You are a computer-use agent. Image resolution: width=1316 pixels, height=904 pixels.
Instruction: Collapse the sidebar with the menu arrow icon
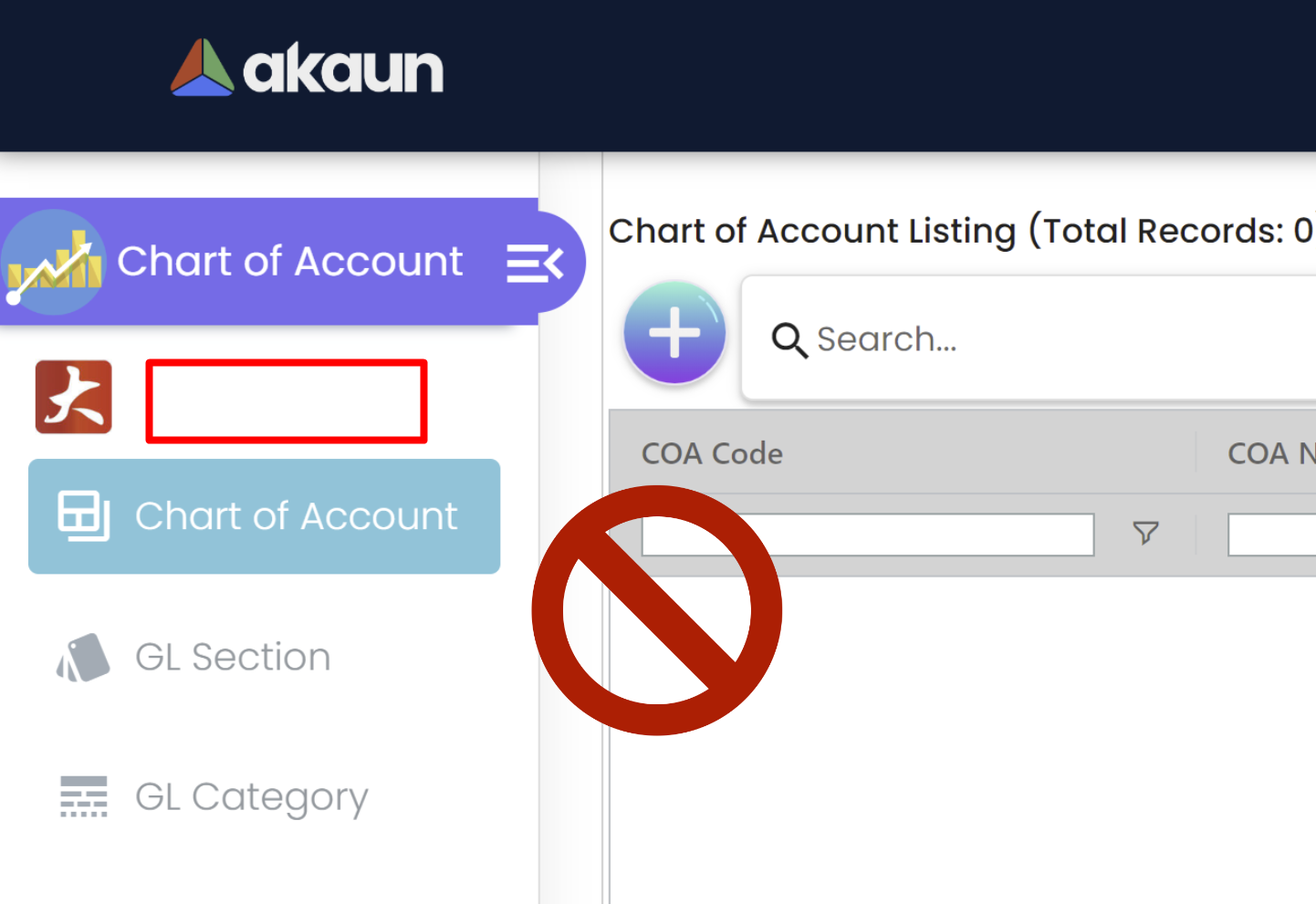coord(535,264)
